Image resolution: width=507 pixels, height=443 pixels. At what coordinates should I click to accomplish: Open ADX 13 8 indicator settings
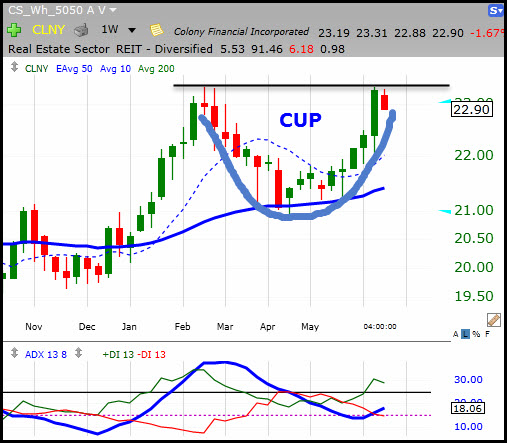tap(46, 355)
